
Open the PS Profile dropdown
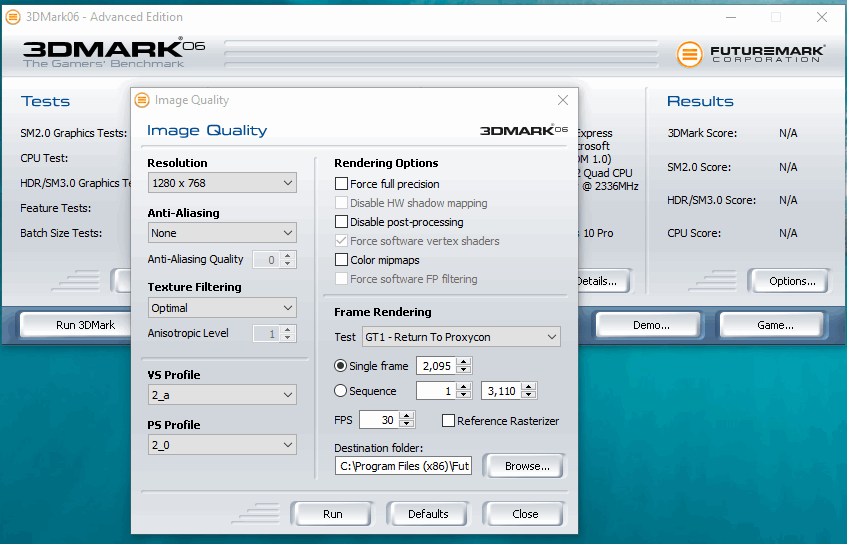coord(222,445)
